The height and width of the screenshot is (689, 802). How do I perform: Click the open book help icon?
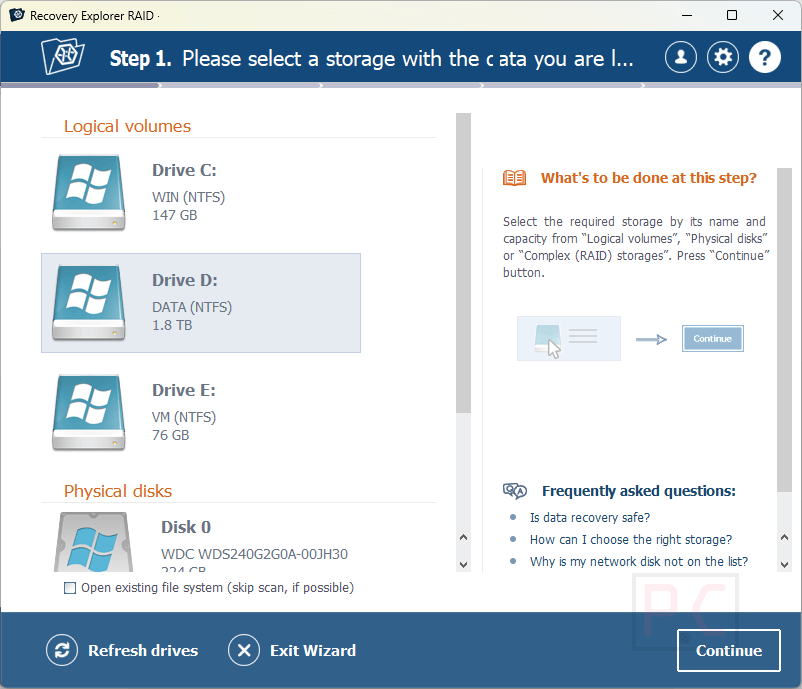(514, 178)
